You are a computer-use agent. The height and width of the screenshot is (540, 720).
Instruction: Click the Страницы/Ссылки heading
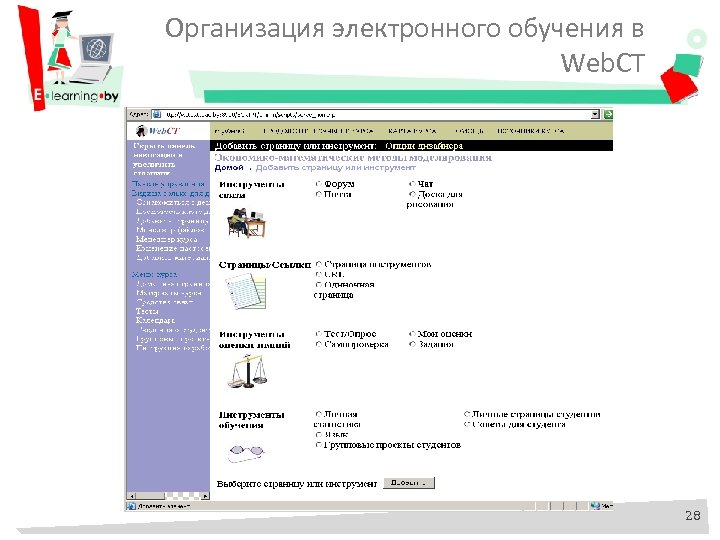click(x=265, y=265)
